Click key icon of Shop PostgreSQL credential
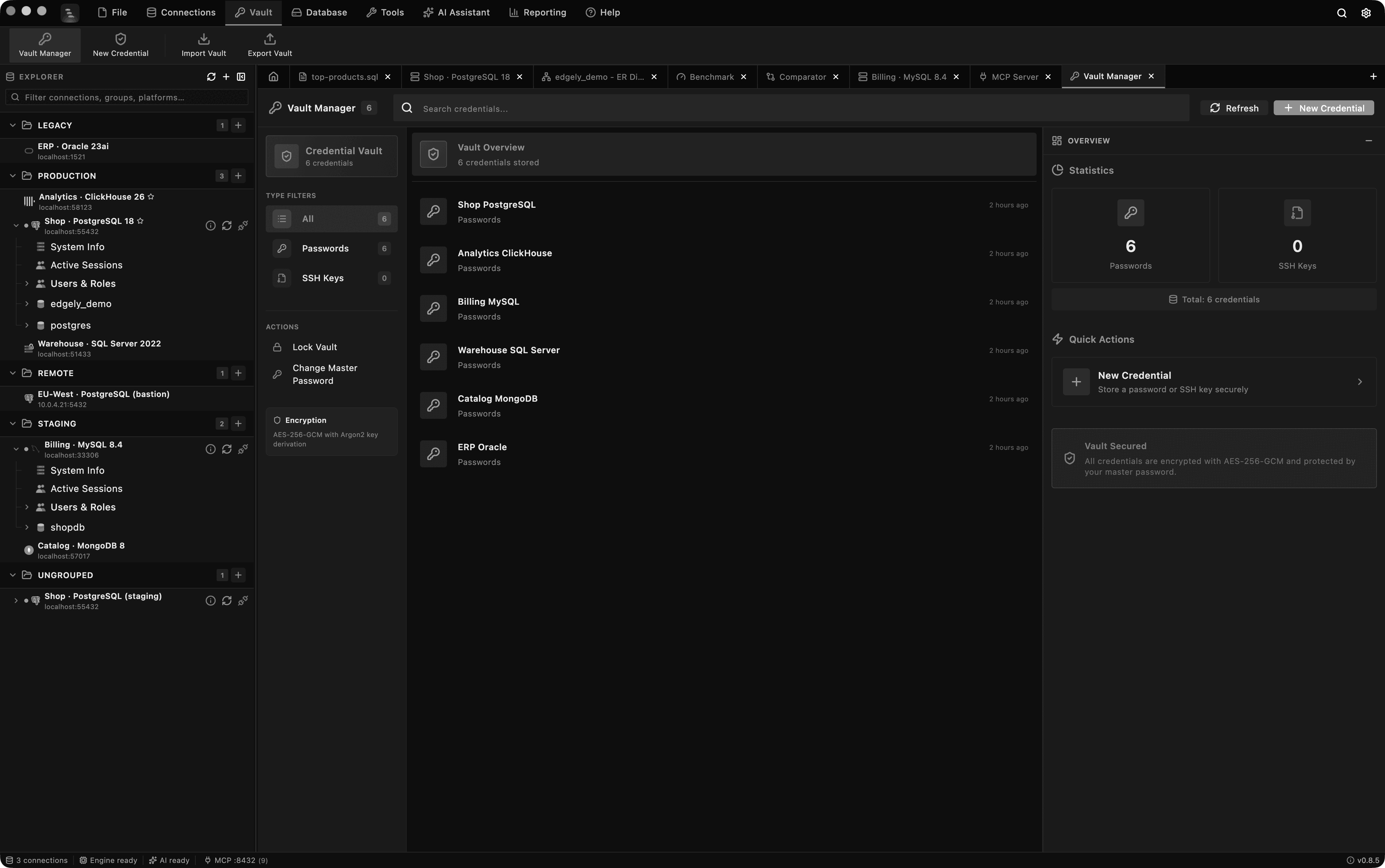 point(433,211)
